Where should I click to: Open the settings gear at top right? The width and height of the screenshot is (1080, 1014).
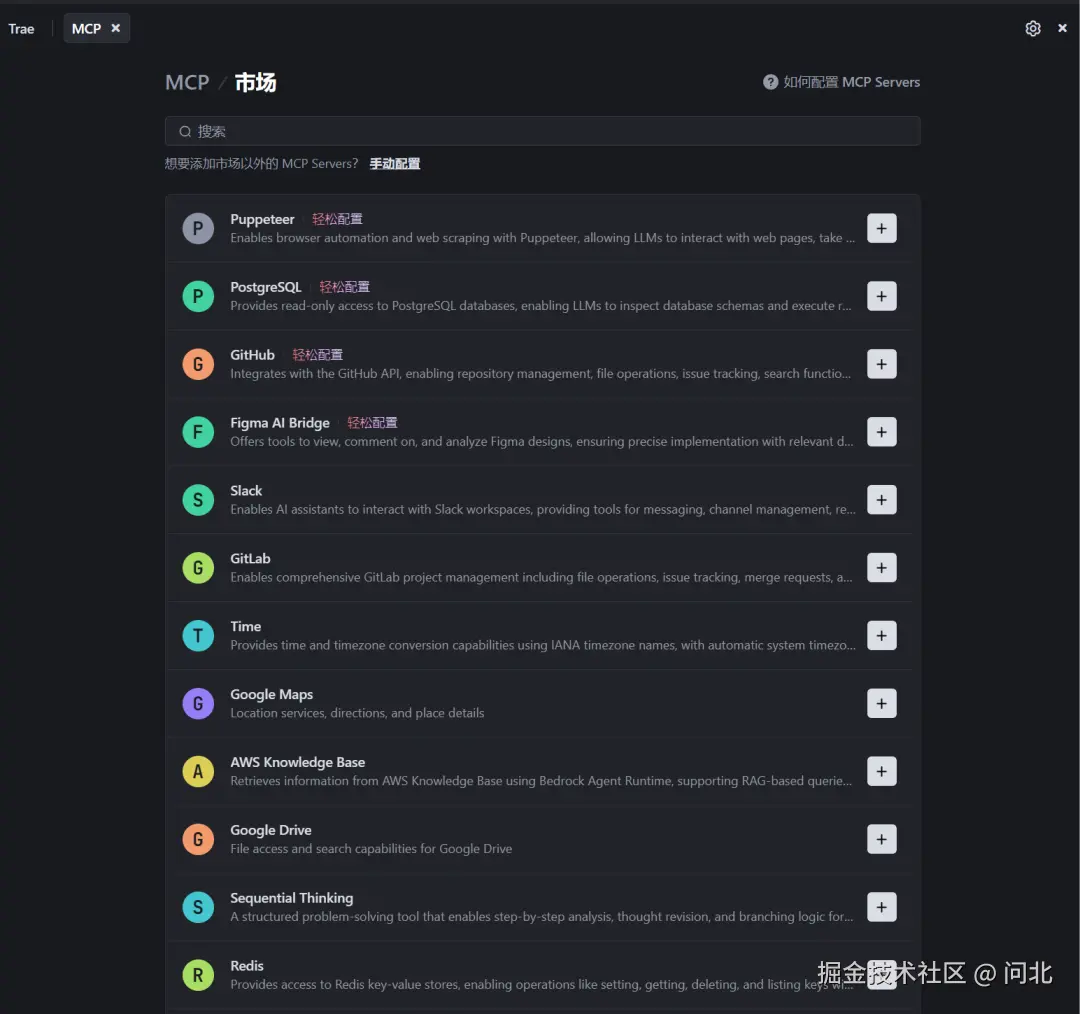click(x=1033, y=28)
